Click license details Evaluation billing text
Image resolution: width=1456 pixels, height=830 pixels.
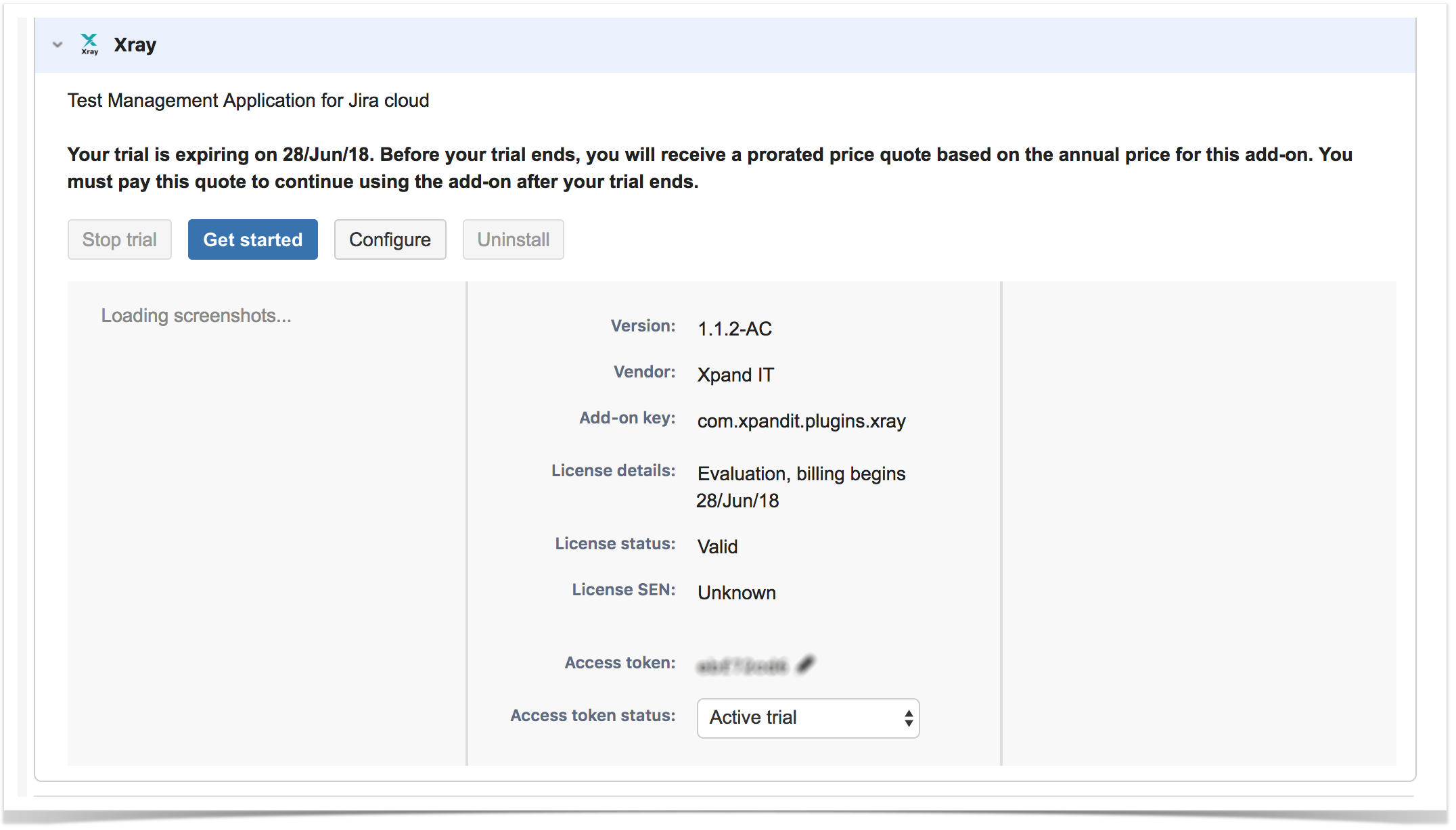click(x=801, y=487)
